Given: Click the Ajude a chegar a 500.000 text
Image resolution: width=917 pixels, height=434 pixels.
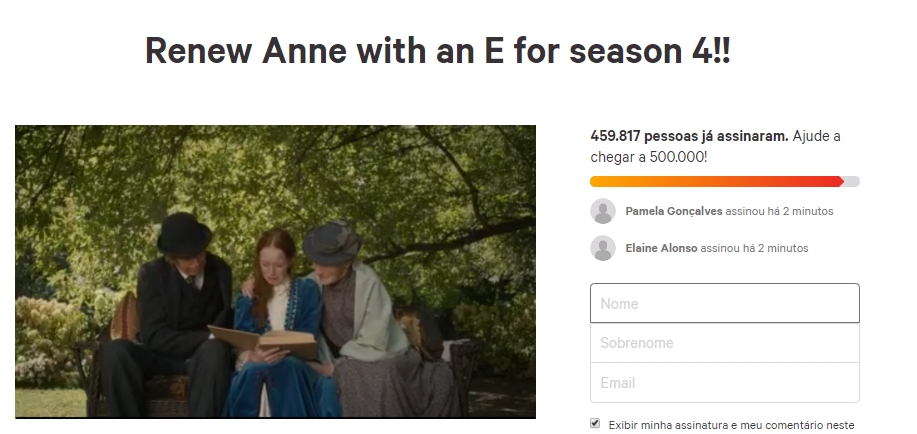Looking at the screenshot, I should [715, 146].
